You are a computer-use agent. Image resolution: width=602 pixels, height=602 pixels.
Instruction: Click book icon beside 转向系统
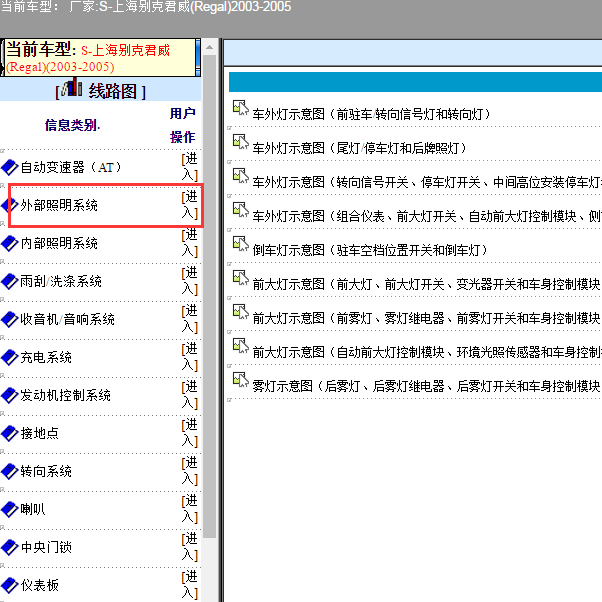pos(10,471)
